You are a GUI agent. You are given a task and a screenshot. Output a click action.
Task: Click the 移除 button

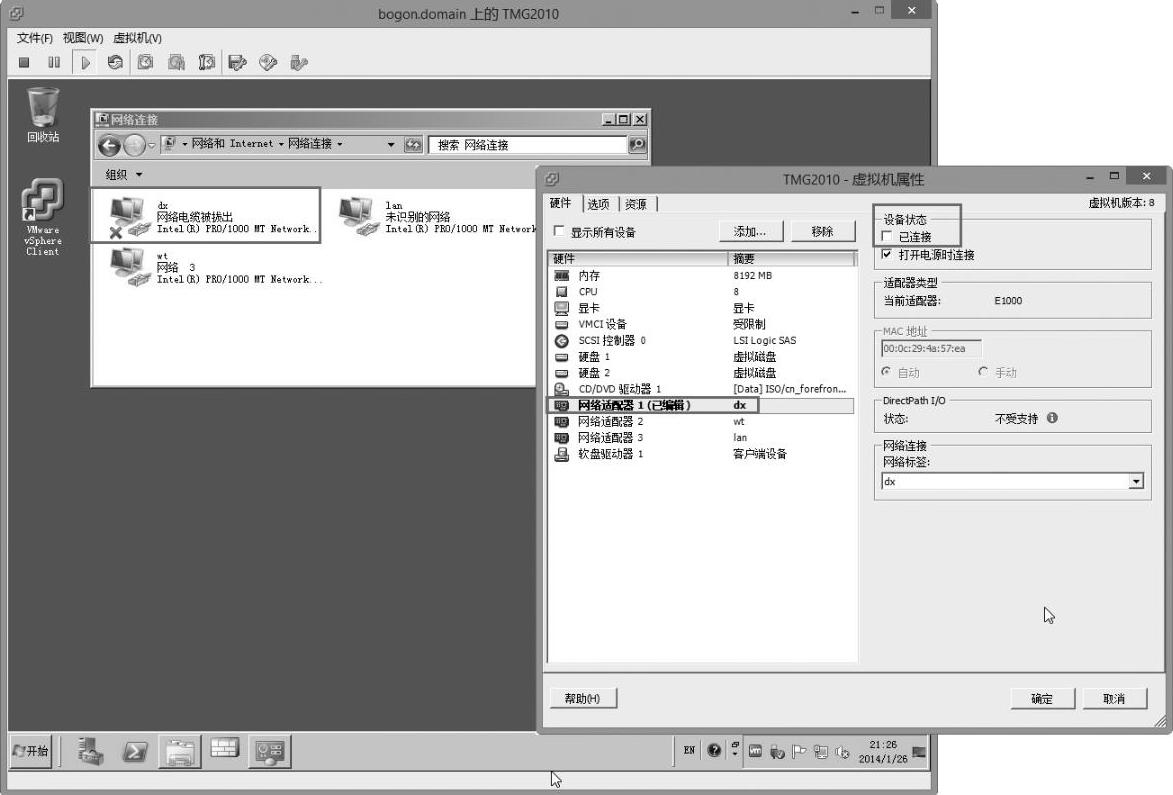[x=822, y=232]
